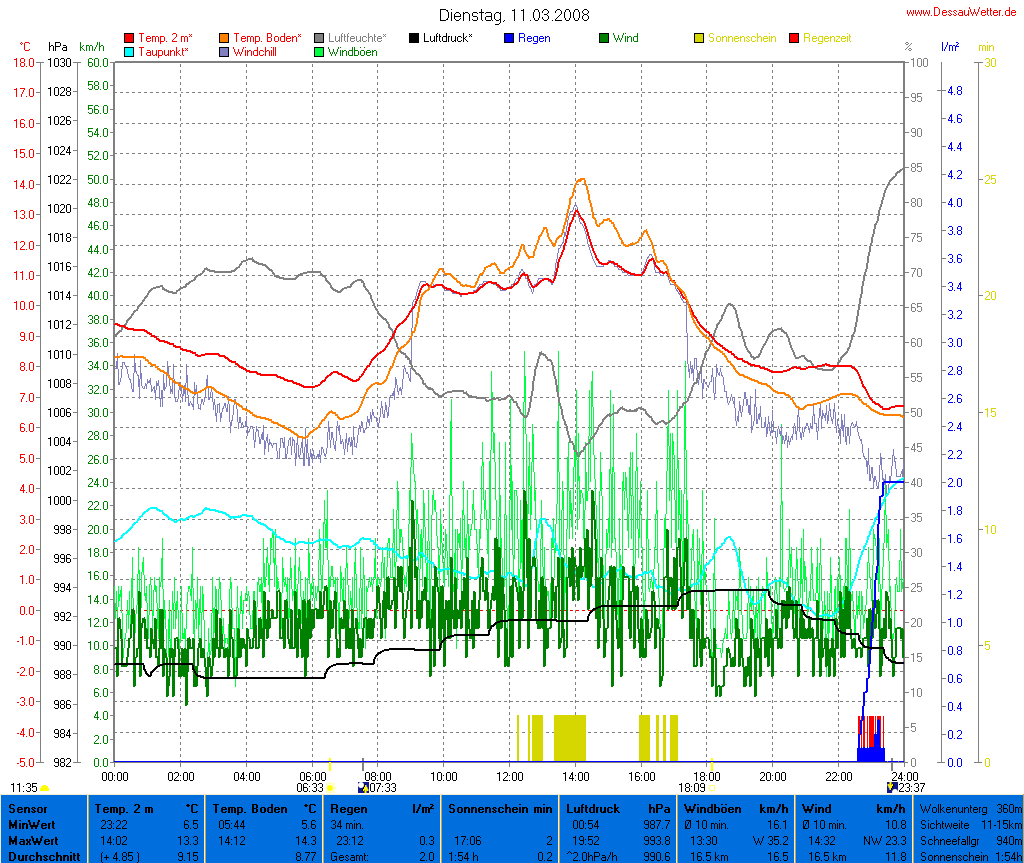
Task: Click the moon icon beside 23:37
Action: 891,788
